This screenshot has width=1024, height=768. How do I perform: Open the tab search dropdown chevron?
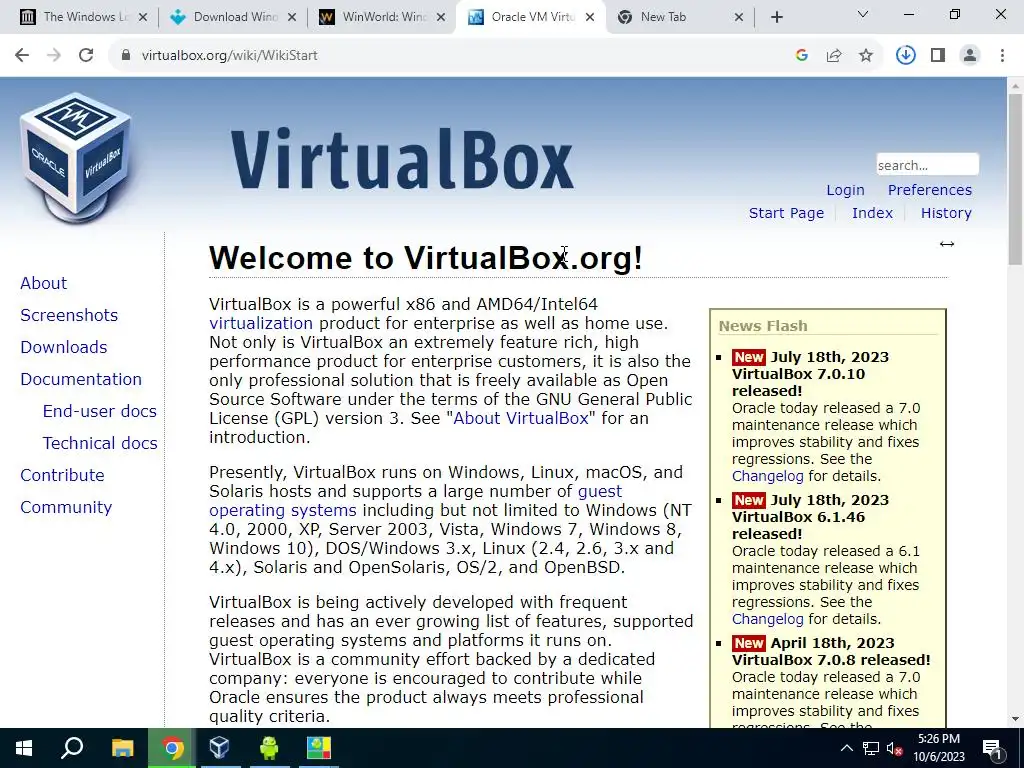(x=863, y=14)
